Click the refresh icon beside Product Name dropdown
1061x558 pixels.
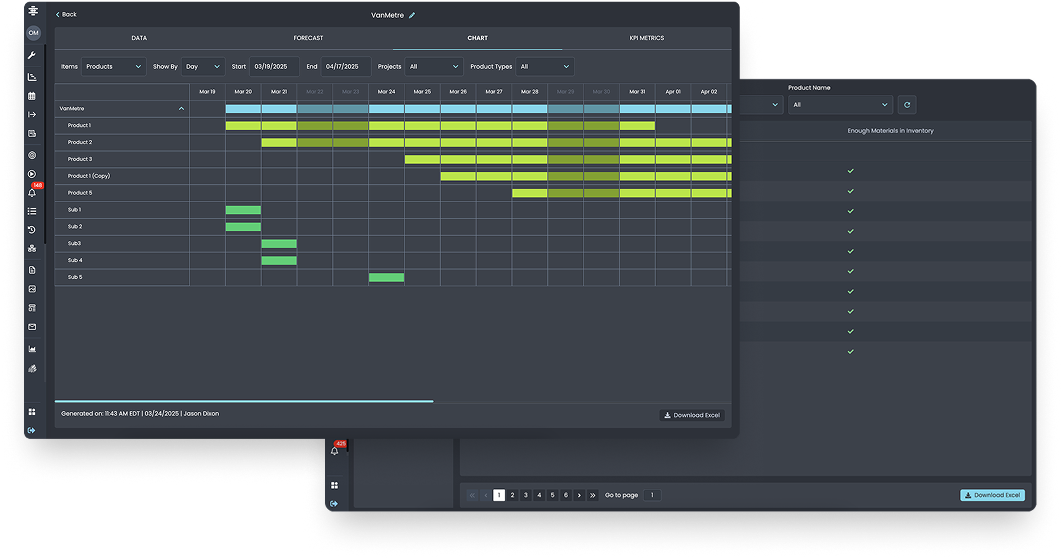(x=906, y=104)
